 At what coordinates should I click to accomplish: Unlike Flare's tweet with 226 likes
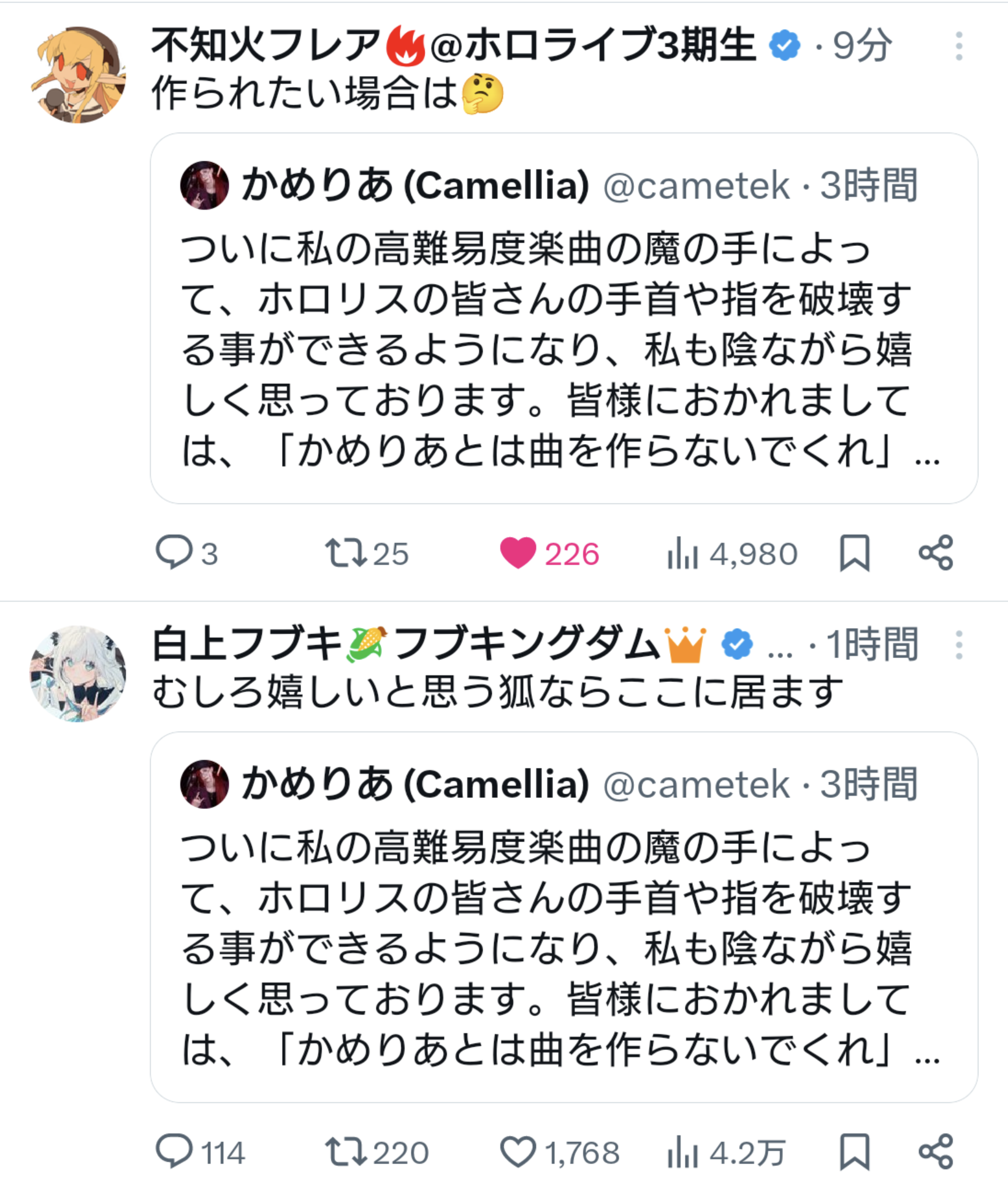[519, 553]
